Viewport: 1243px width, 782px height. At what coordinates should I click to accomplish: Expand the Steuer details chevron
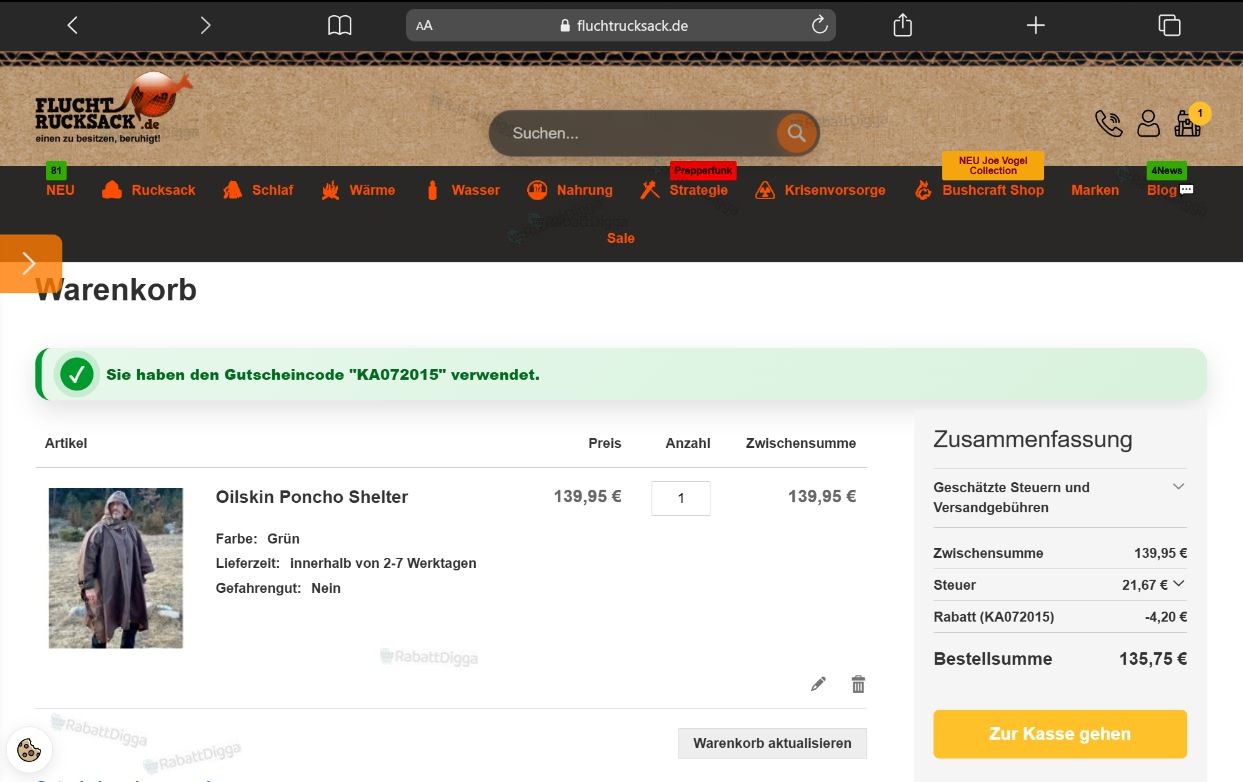coord(1178,584)
